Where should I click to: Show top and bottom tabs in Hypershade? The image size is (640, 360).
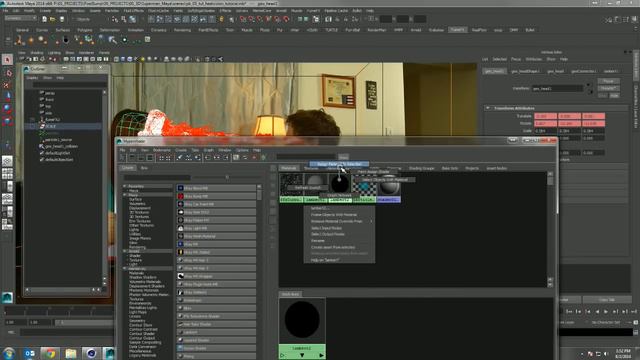[150, 158]
